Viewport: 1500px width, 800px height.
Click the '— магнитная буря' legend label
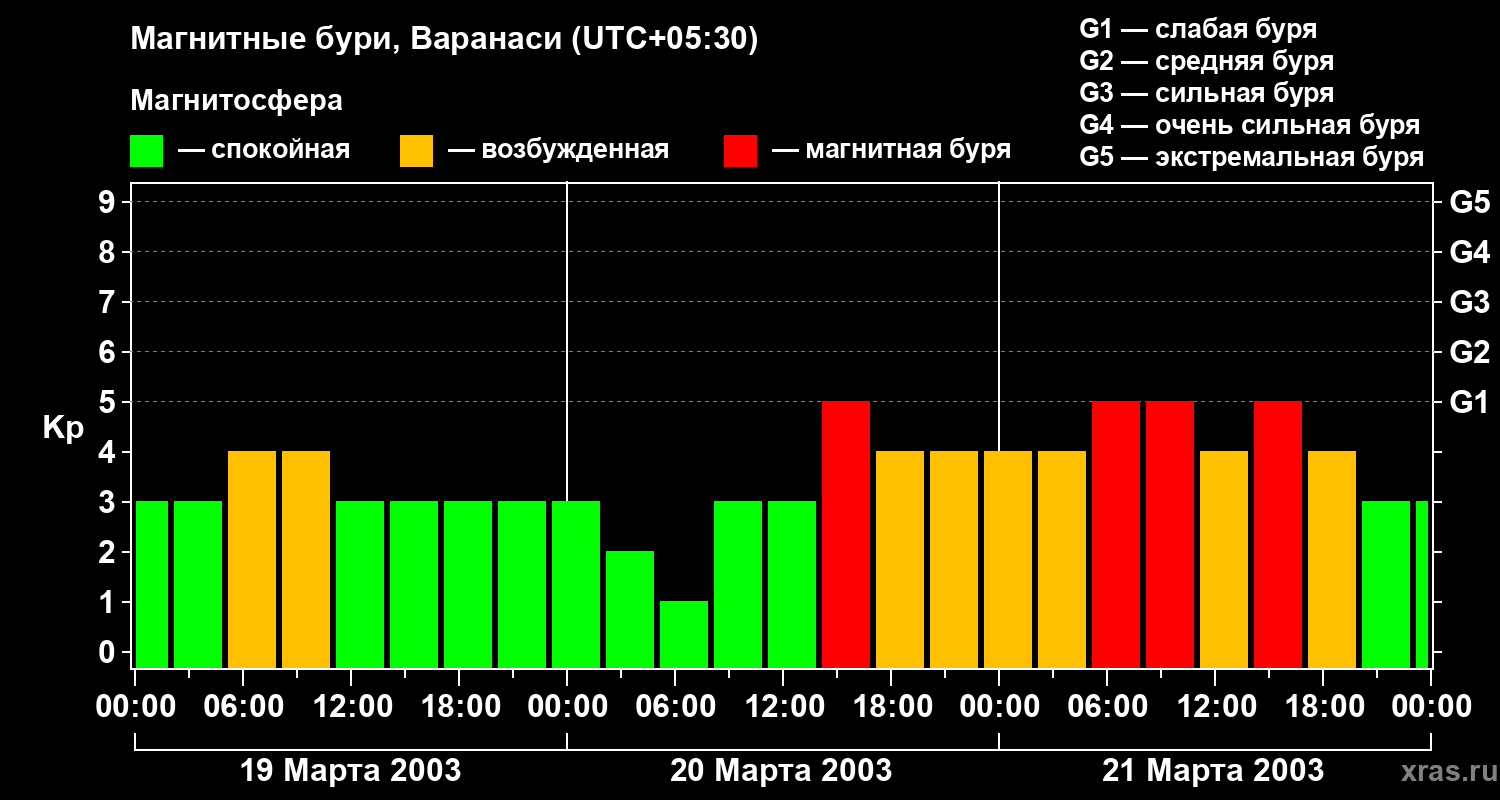tap(892, 150)
